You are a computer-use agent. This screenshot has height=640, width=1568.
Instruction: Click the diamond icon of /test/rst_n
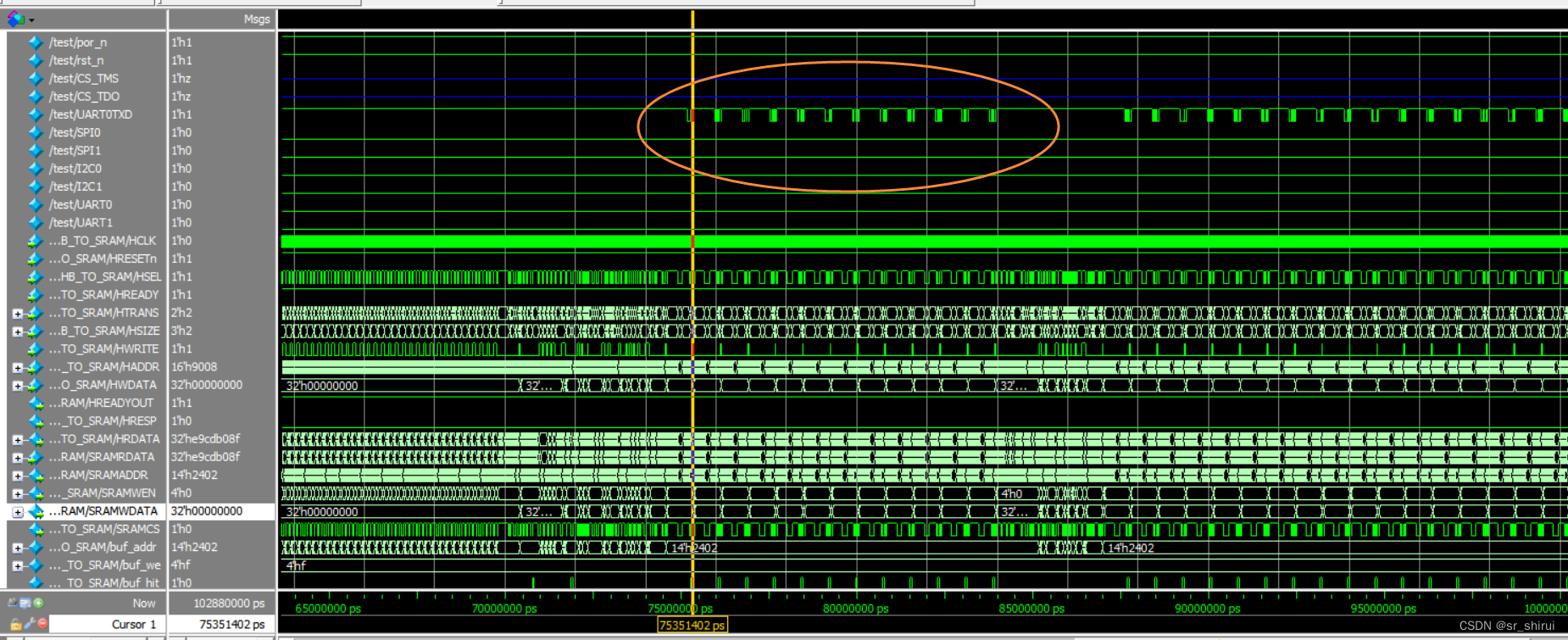[36, 60]
